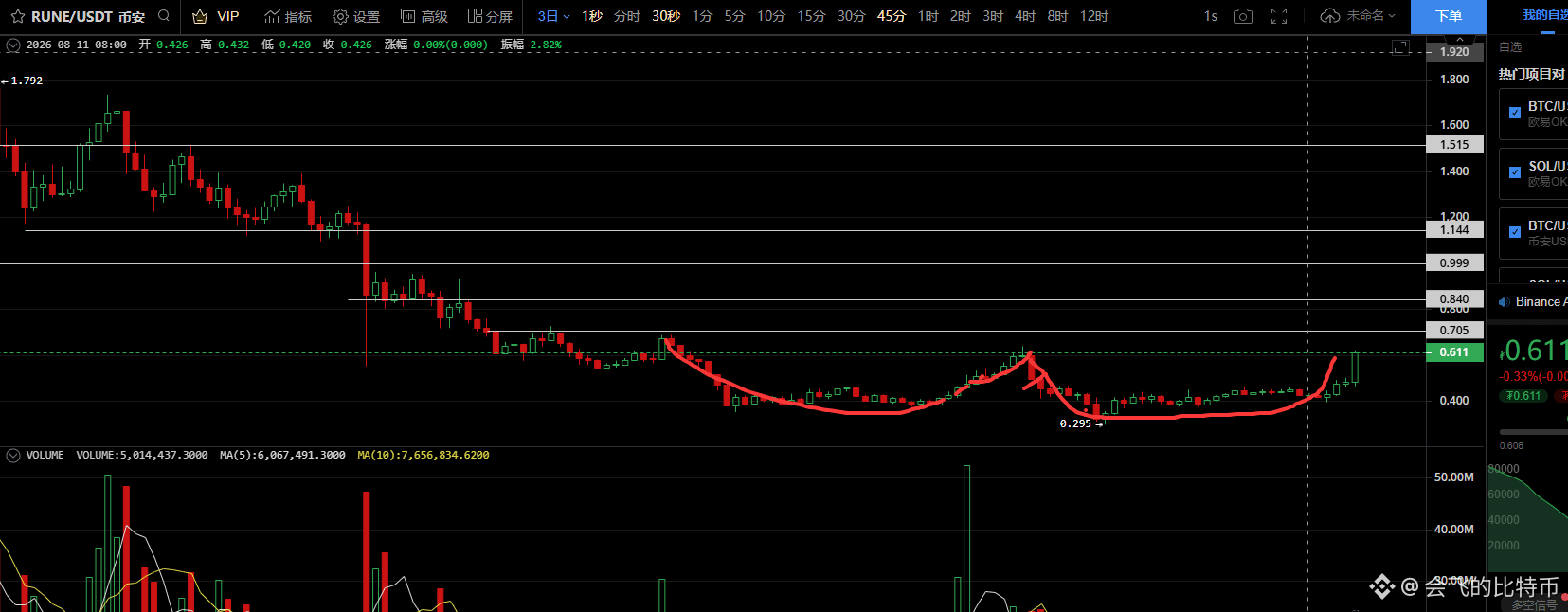Click the cloud save icon

1330,16
